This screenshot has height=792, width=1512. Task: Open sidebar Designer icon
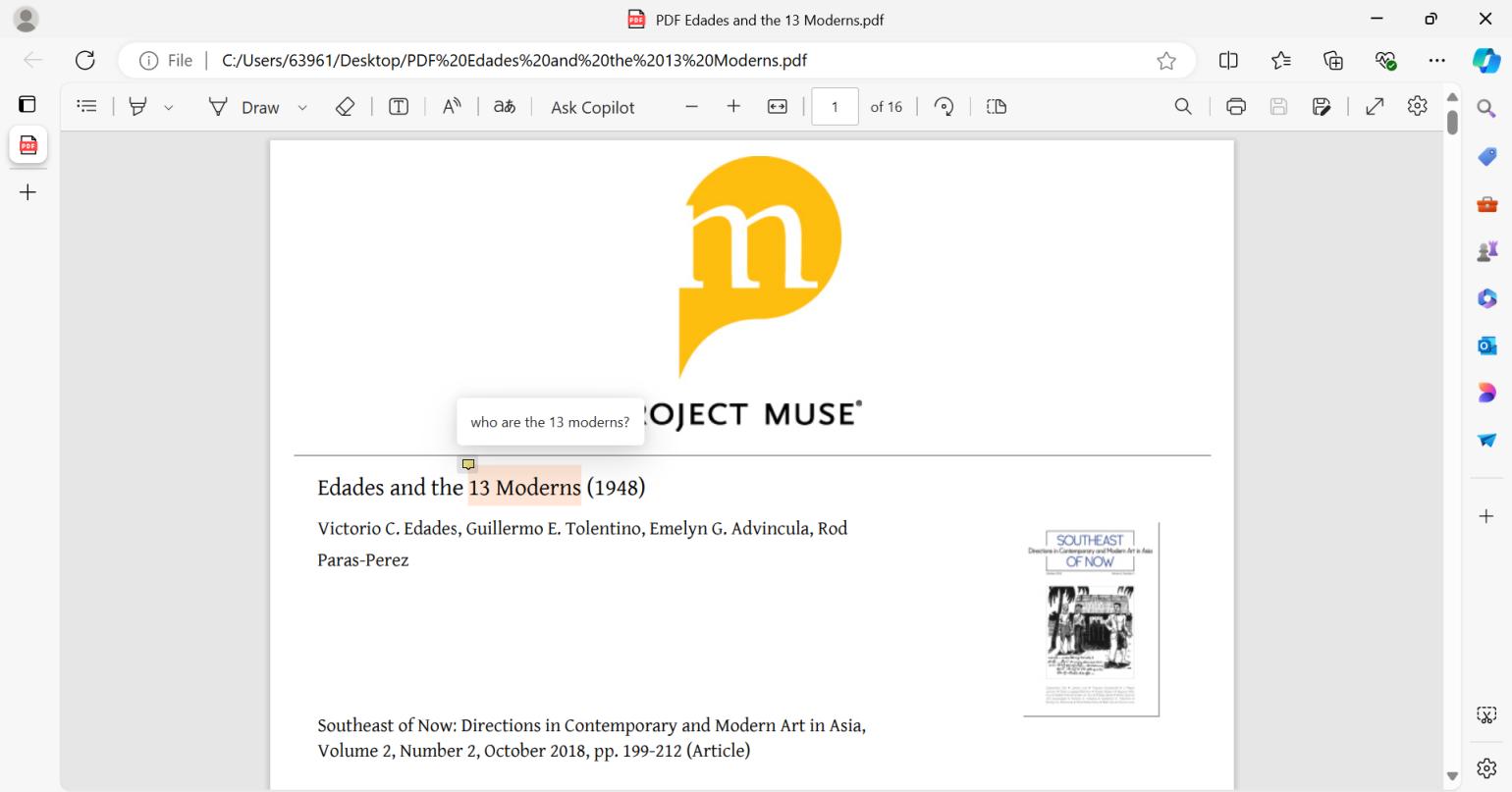(x=1486, y=393)
